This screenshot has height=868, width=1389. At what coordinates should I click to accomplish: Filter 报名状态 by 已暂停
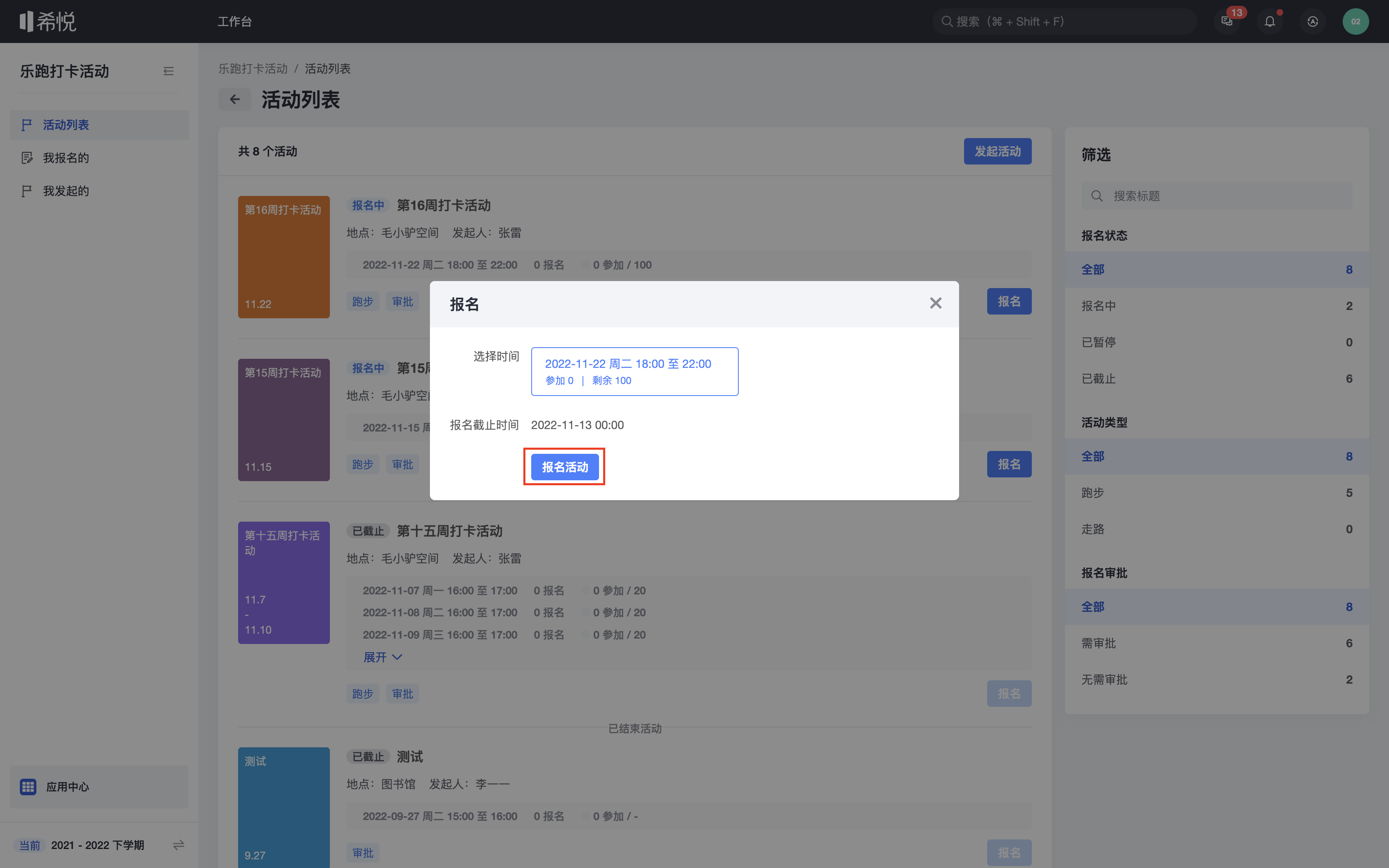point(1217,342)
